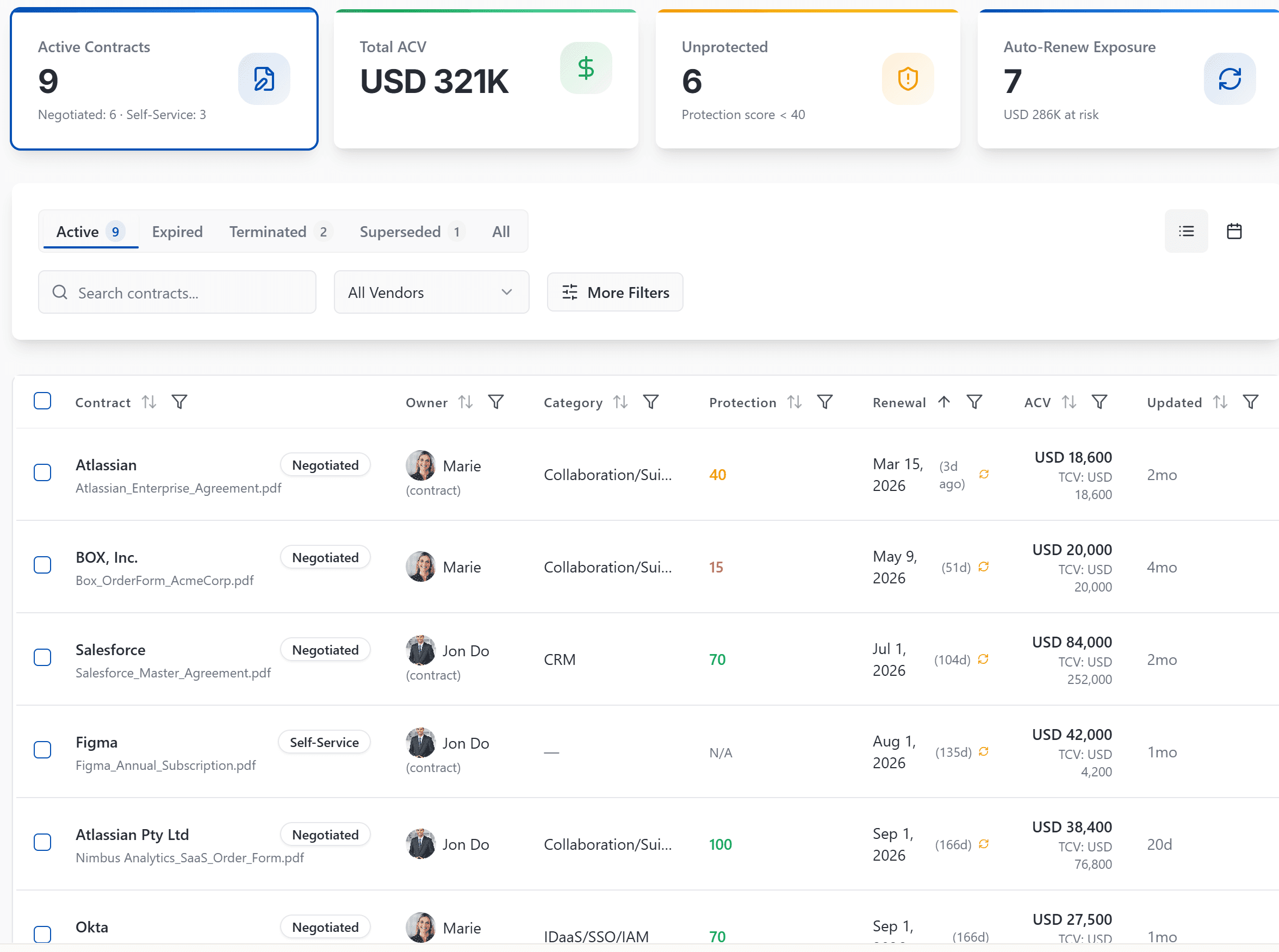Select the list view icon

(1185, 231)
